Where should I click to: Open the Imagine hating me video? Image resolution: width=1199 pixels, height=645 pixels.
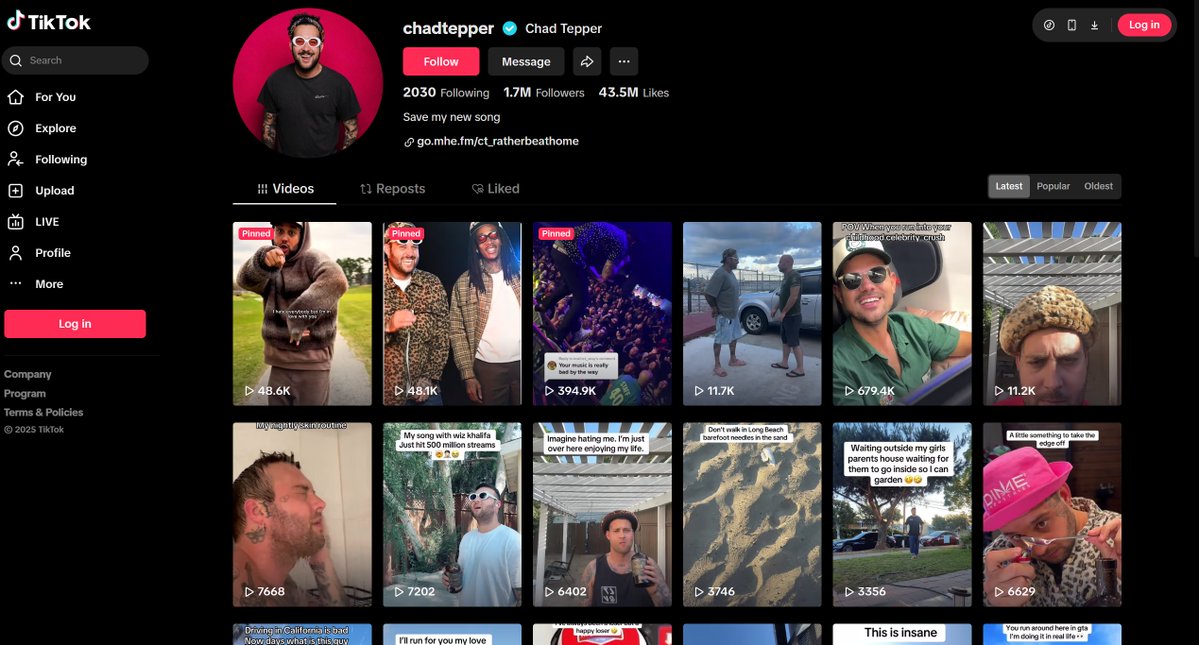point(602,514)
